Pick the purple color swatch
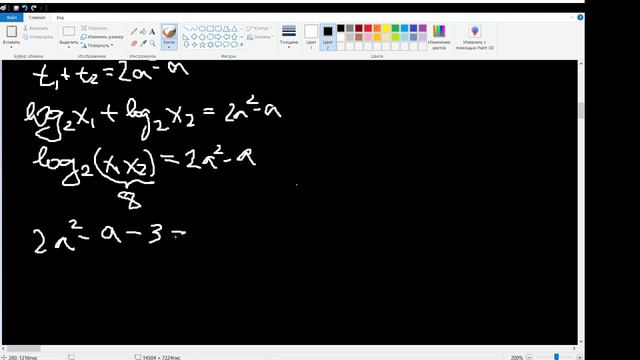The height and width of the screenshot is (360, 640). (x=422, y=28)
